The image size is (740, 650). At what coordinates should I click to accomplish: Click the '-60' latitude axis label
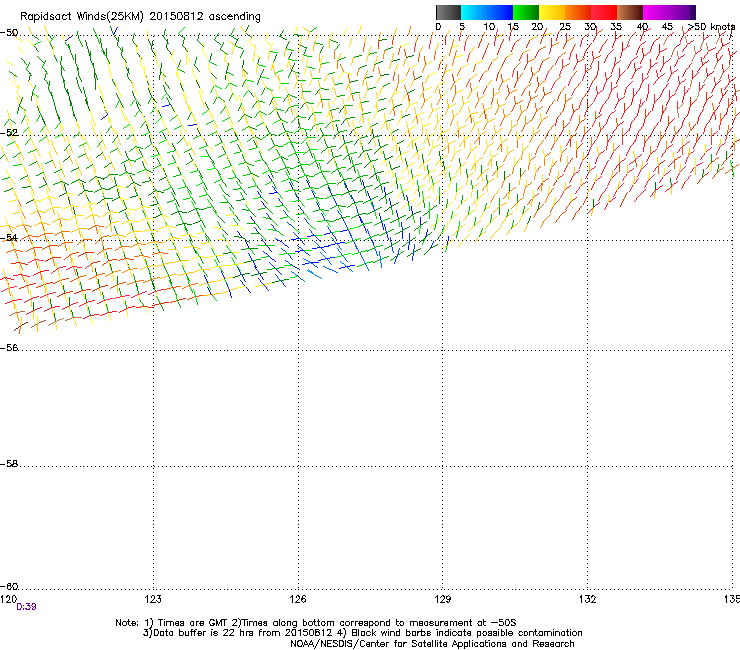tap(9, 586)
